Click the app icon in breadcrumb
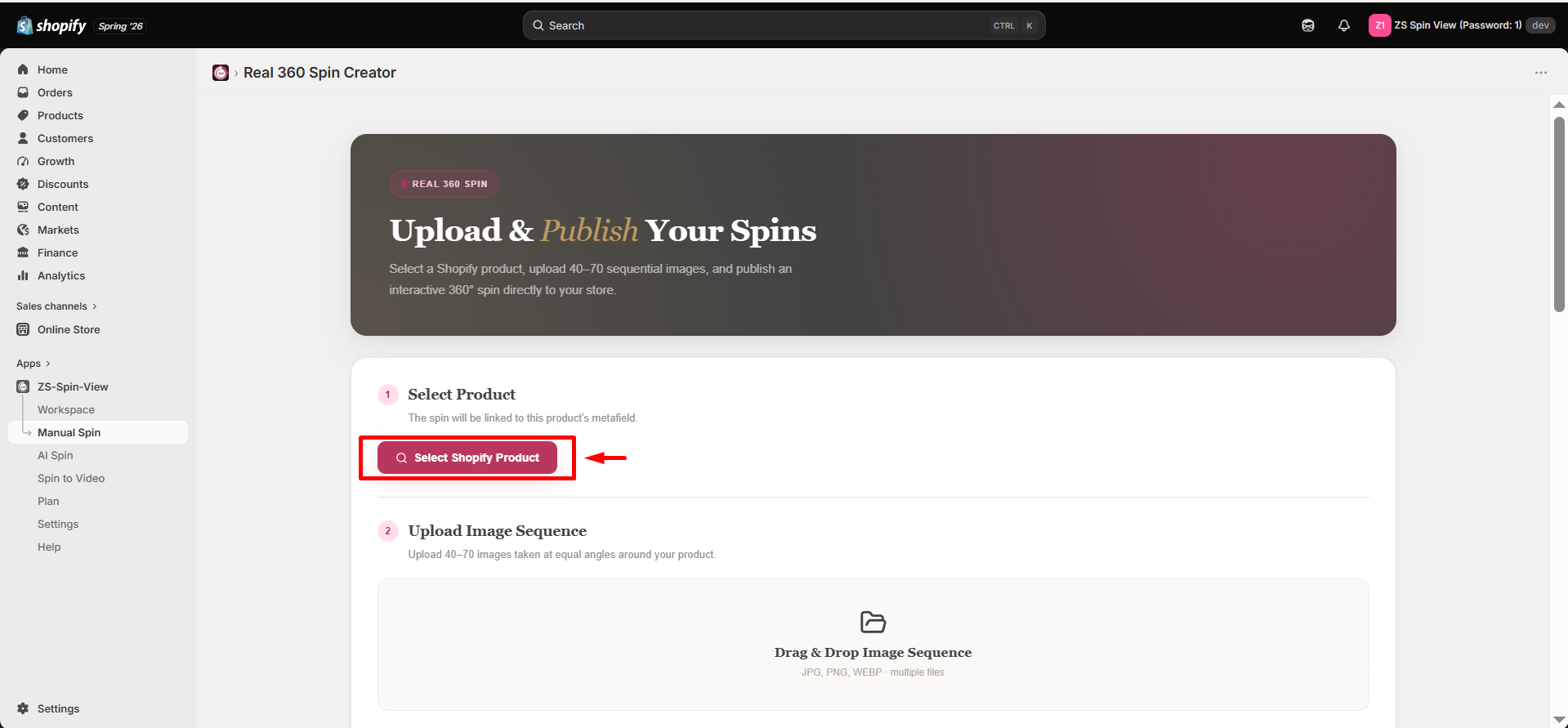Viewport: 1568px width, 728px height. pyautogui.click(x=221, y=73)
